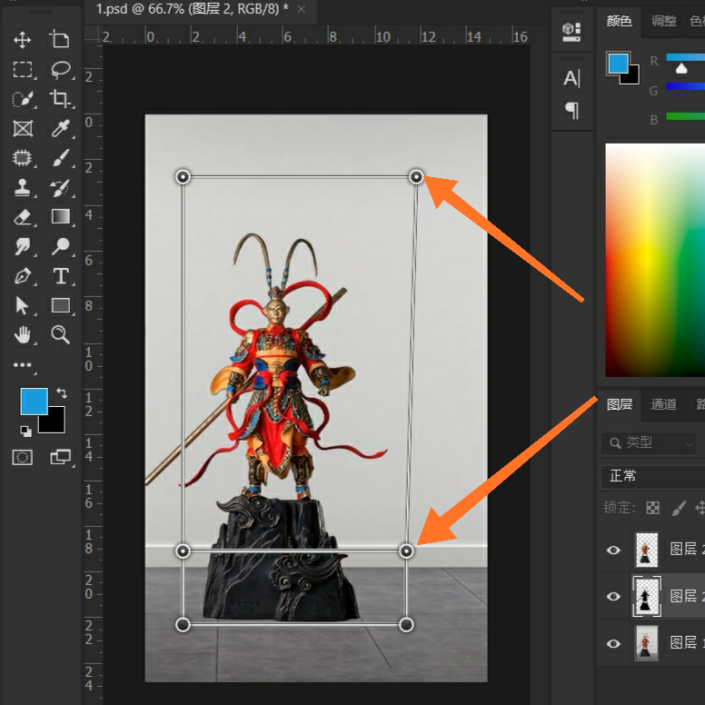Select the Move tool
Viewport: 705px width, 705px height.
coord(22,40)
